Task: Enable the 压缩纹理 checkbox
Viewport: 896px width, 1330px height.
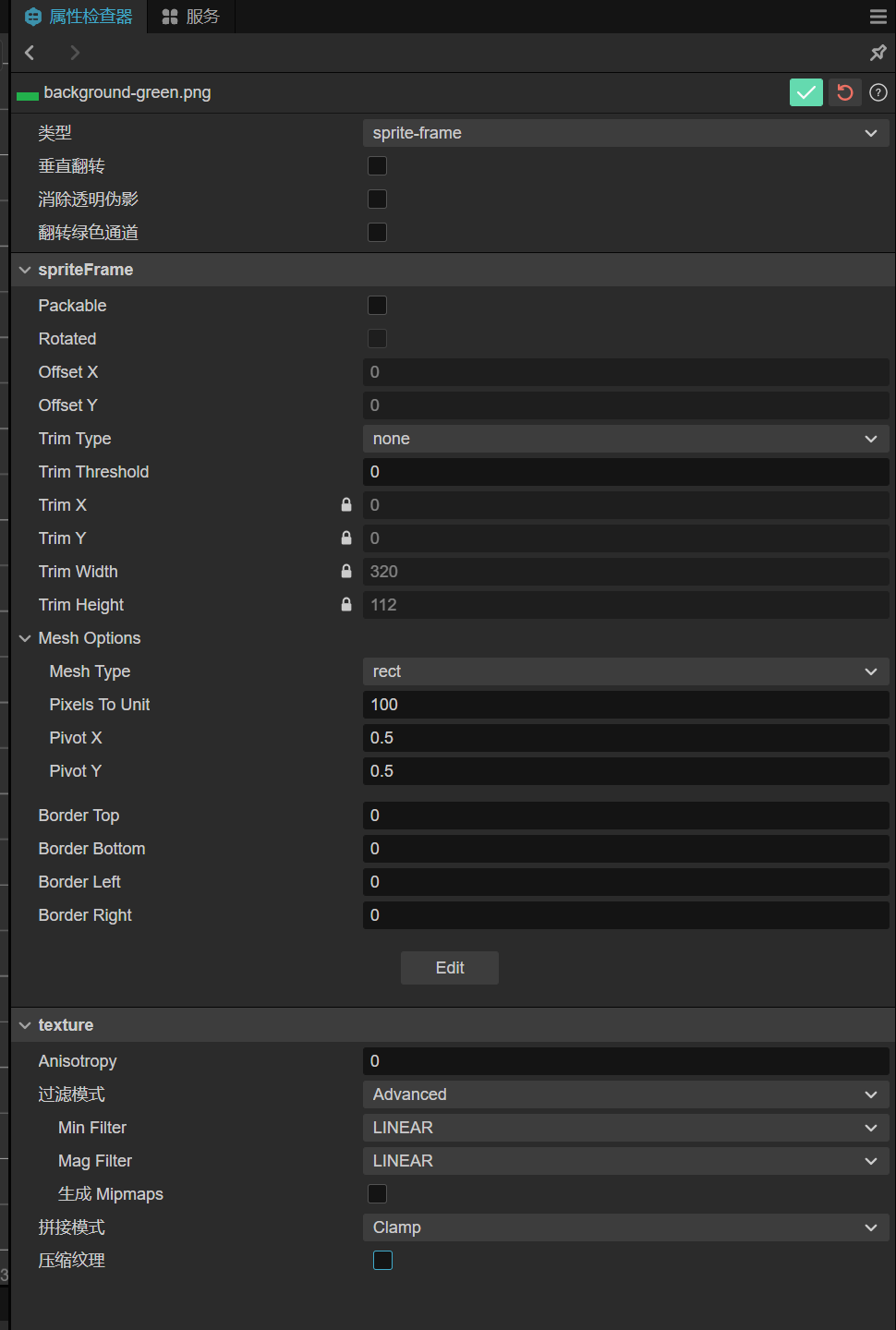Action: click(382, 1261)
